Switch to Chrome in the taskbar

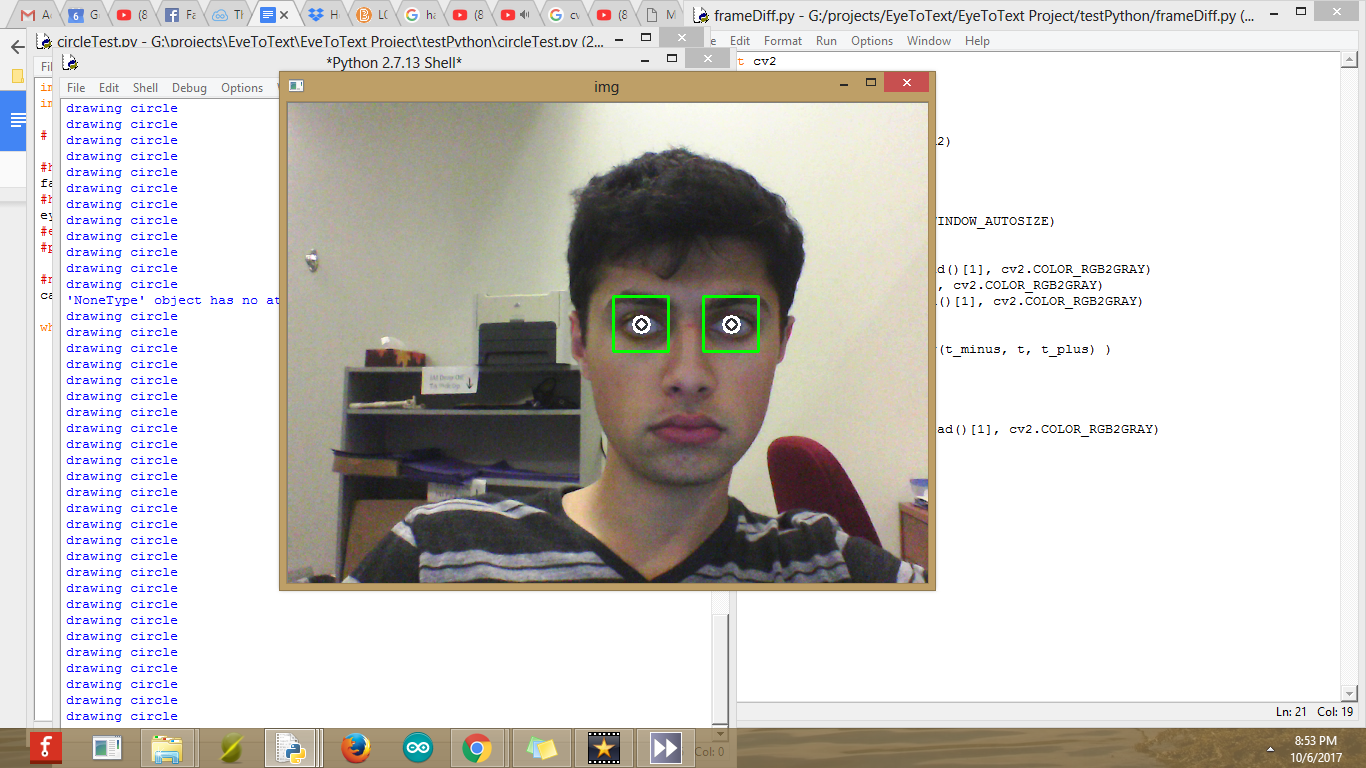tap(477, 747)
